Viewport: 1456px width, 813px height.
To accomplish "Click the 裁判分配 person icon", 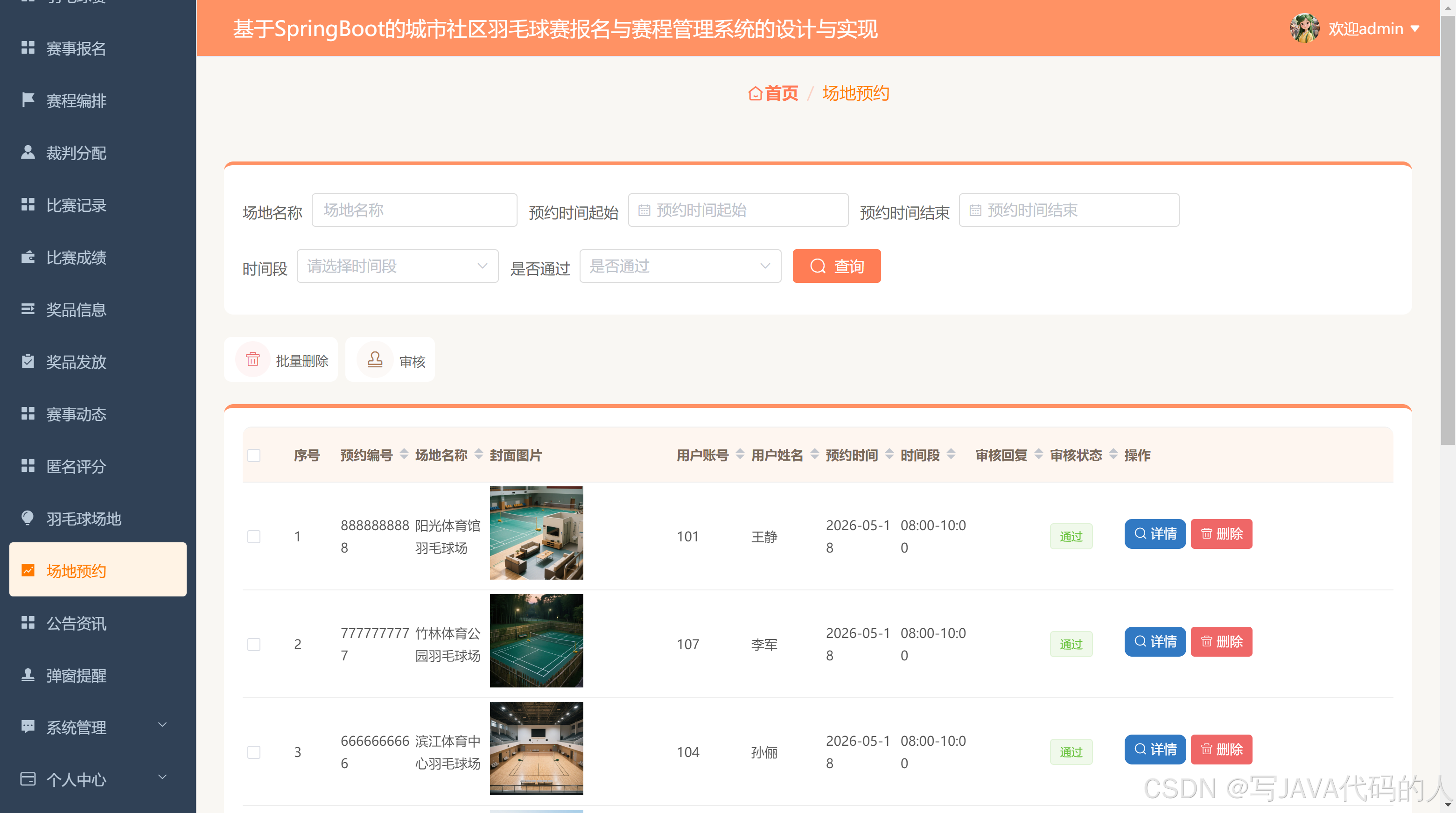I will coord(28,152).
